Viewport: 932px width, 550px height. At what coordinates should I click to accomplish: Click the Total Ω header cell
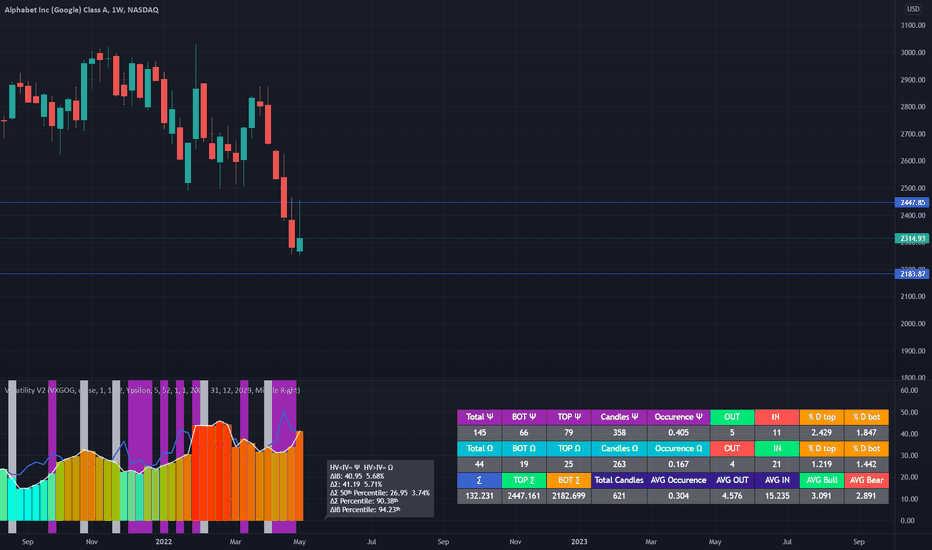click(x=479, y=448)
